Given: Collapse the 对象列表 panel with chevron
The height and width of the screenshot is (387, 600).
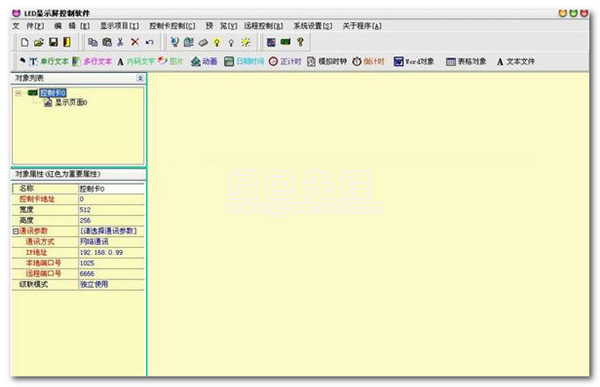Looking at the screenshot, I should (140, 78).
